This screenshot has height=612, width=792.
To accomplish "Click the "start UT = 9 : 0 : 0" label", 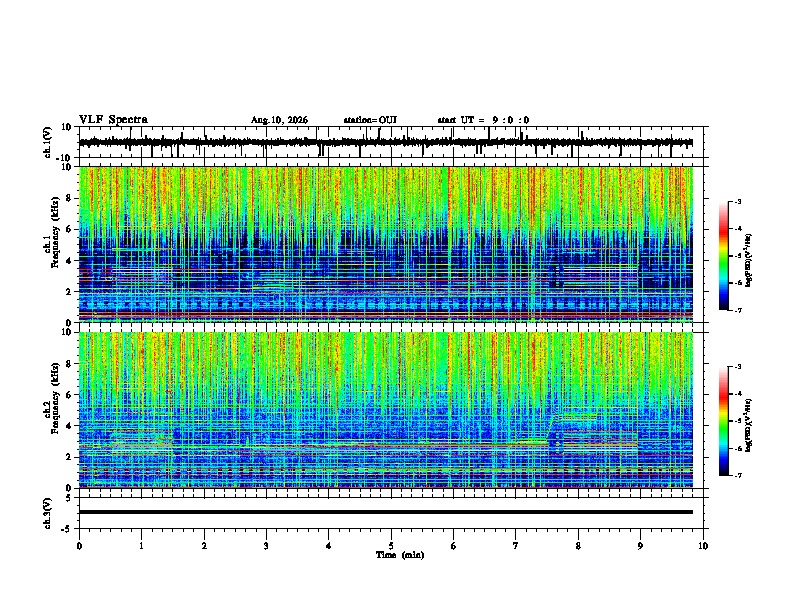I will click(x=483, y=120).
